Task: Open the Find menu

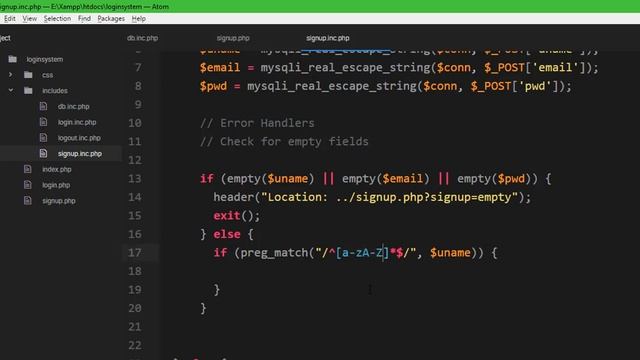Action: (84, 19)
